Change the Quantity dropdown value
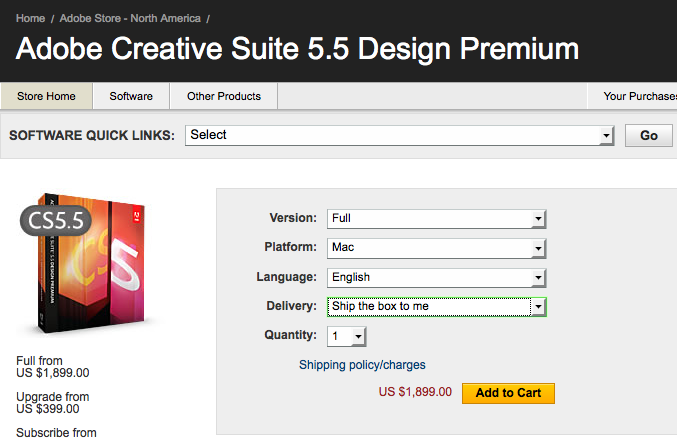The image size is (677, 438). pyautogui.click(x=347, y=336)
